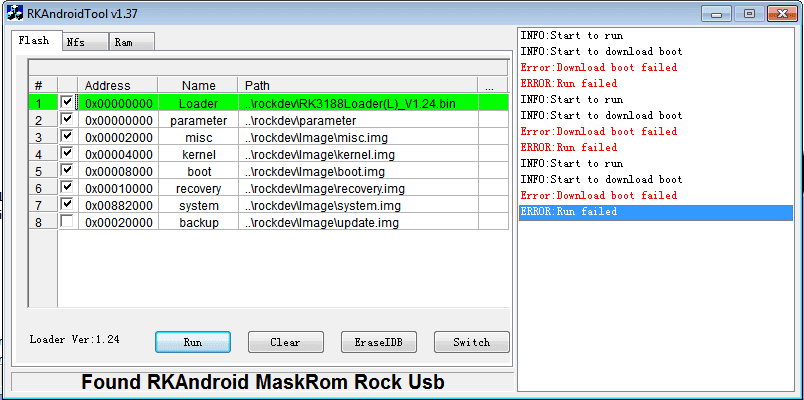The height and width of the screenshot is (400, 804).
Task: Select the kernel.img path cell
Action: 358,154
